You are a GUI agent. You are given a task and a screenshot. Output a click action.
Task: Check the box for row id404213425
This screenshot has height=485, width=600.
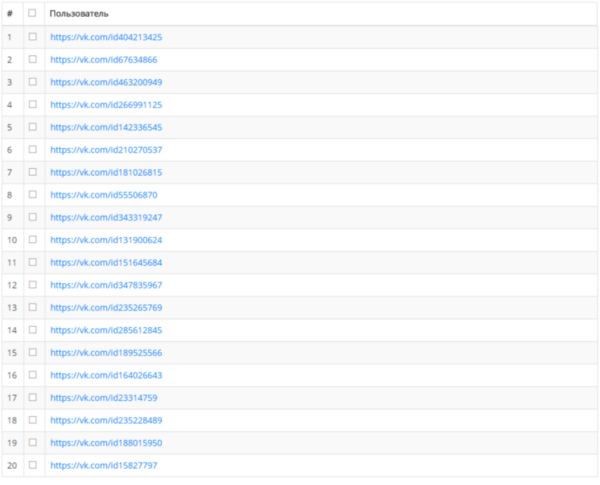[x=33, y=37]
